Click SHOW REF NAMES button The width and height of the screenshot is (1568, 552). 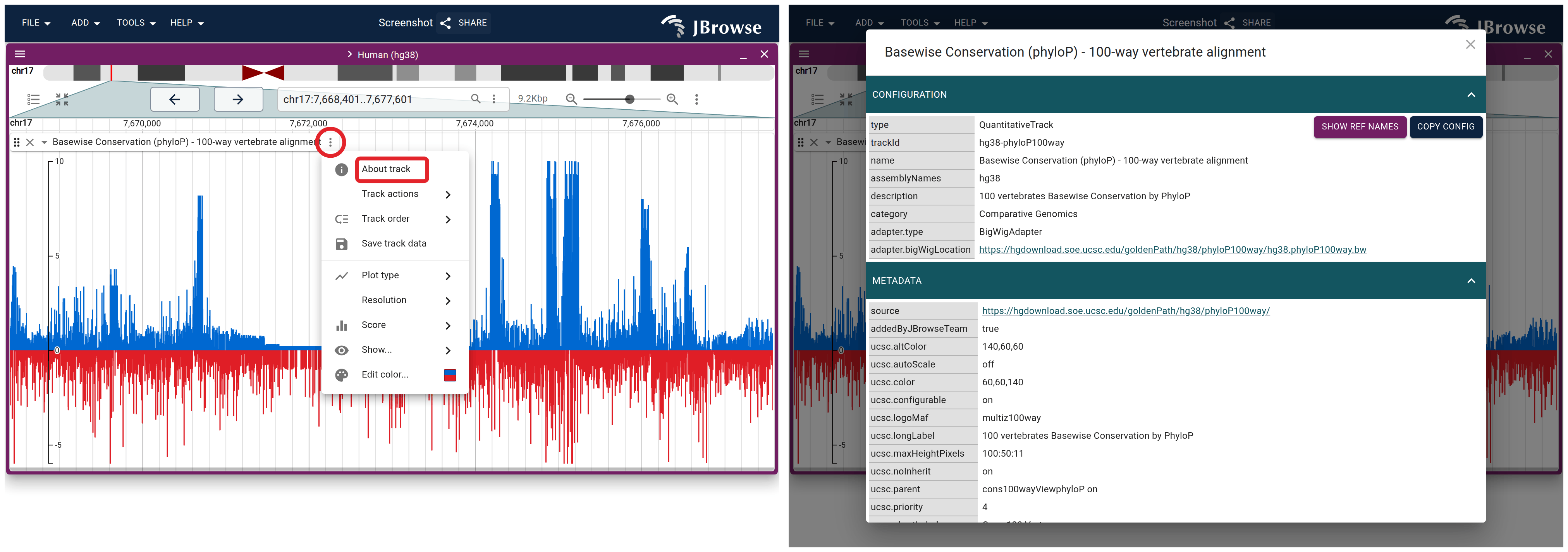pyautogui.click(x=1359, y=127)
